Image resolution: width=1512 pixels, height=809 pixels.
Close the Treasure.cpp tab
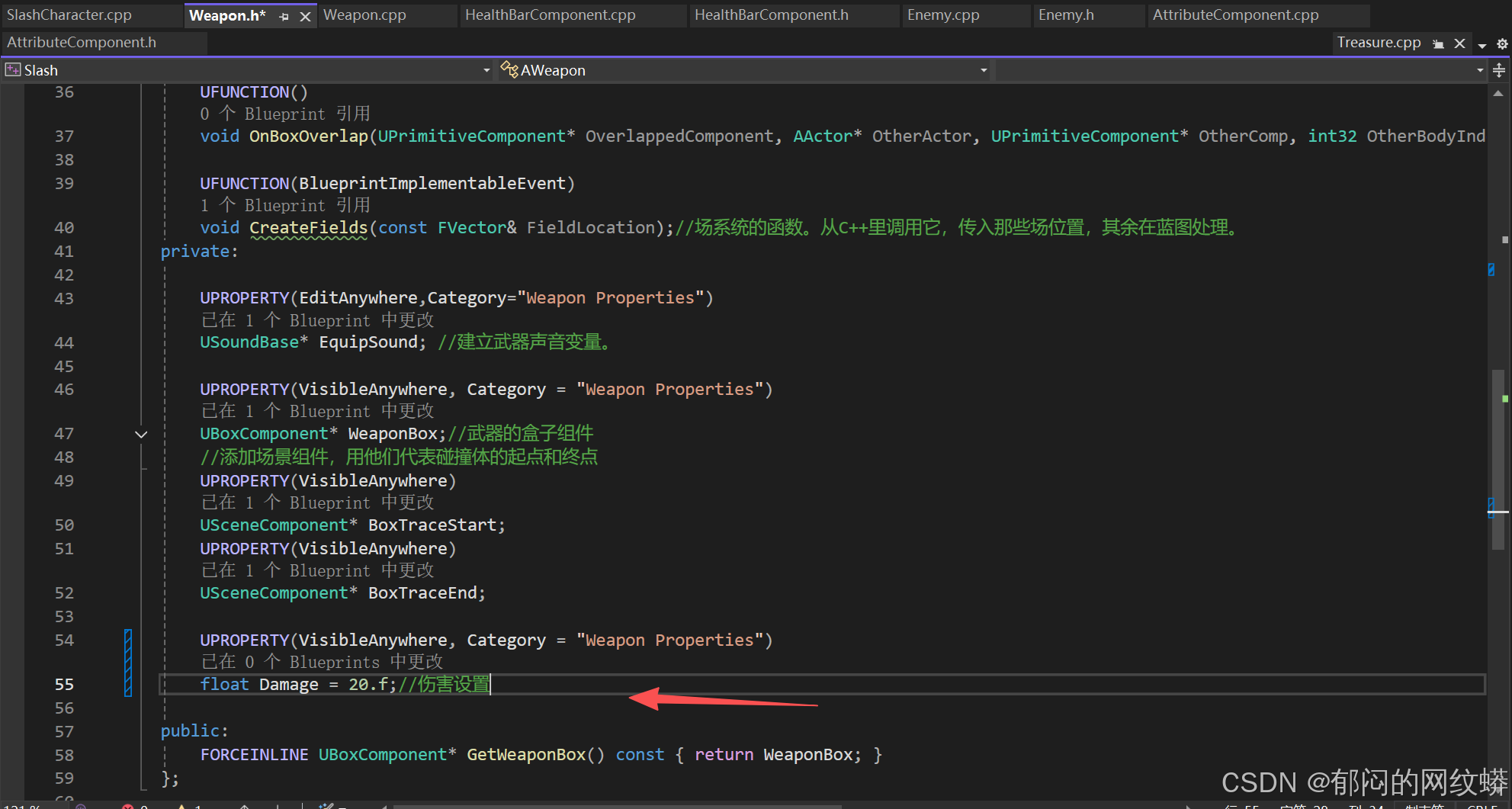pos(1459,43)
